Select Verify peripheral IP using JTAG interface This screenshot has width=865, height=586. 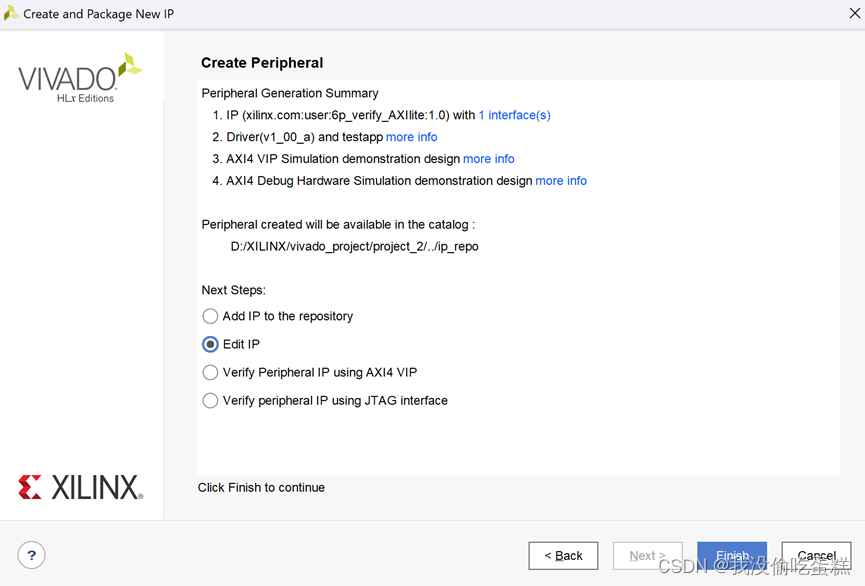(x=210, y=400)
